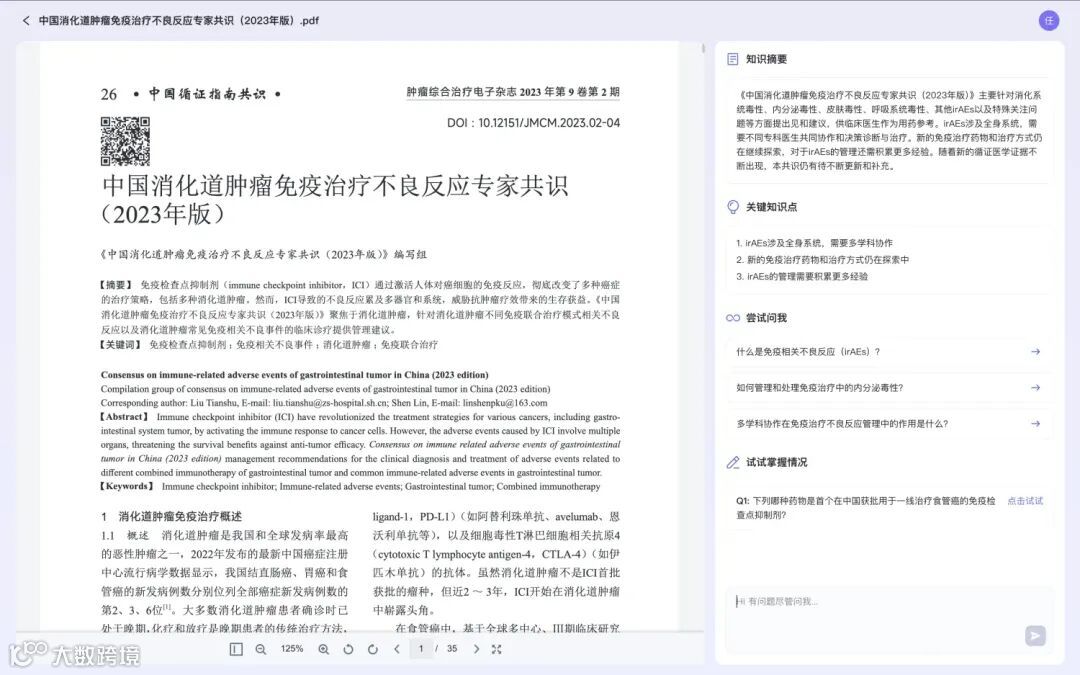The width and height of the screenshot is (1080, 675).
Task: Click key point 1. irAEs涉及全身系统
Action: point(814,243)
